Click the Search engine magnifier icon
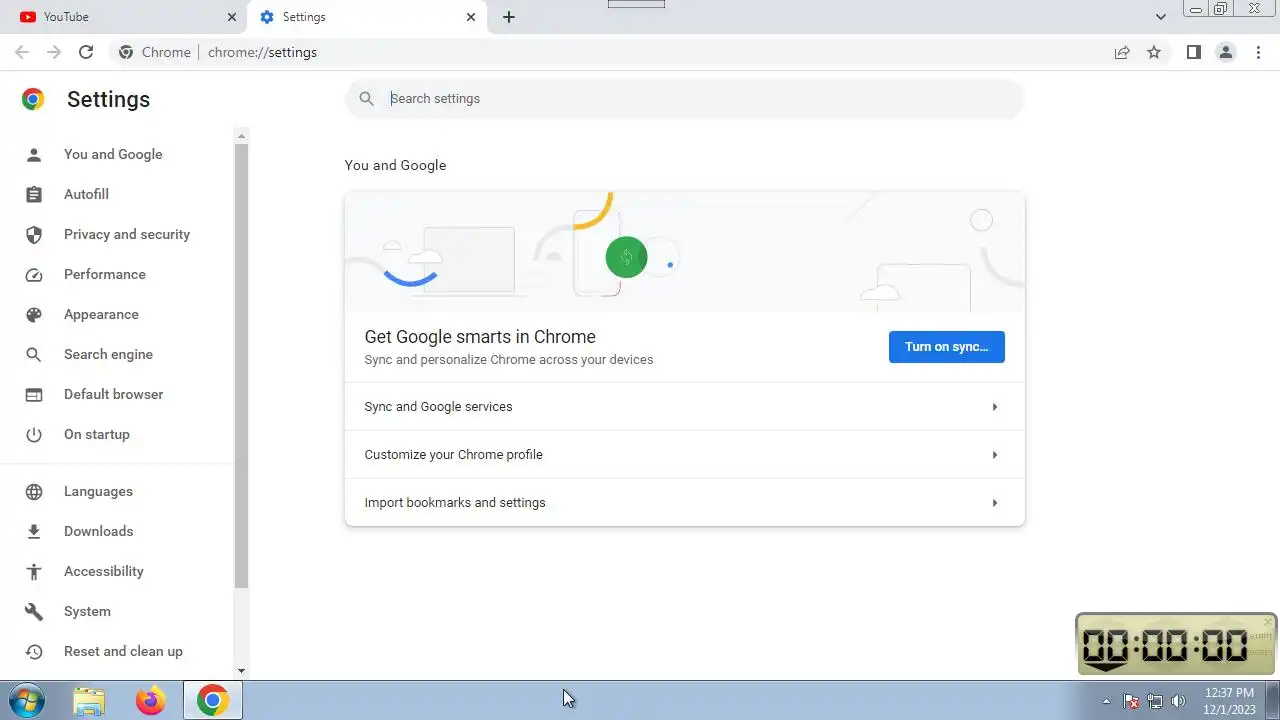Screen dimensions: 1280x720 [x=34, y=354]
